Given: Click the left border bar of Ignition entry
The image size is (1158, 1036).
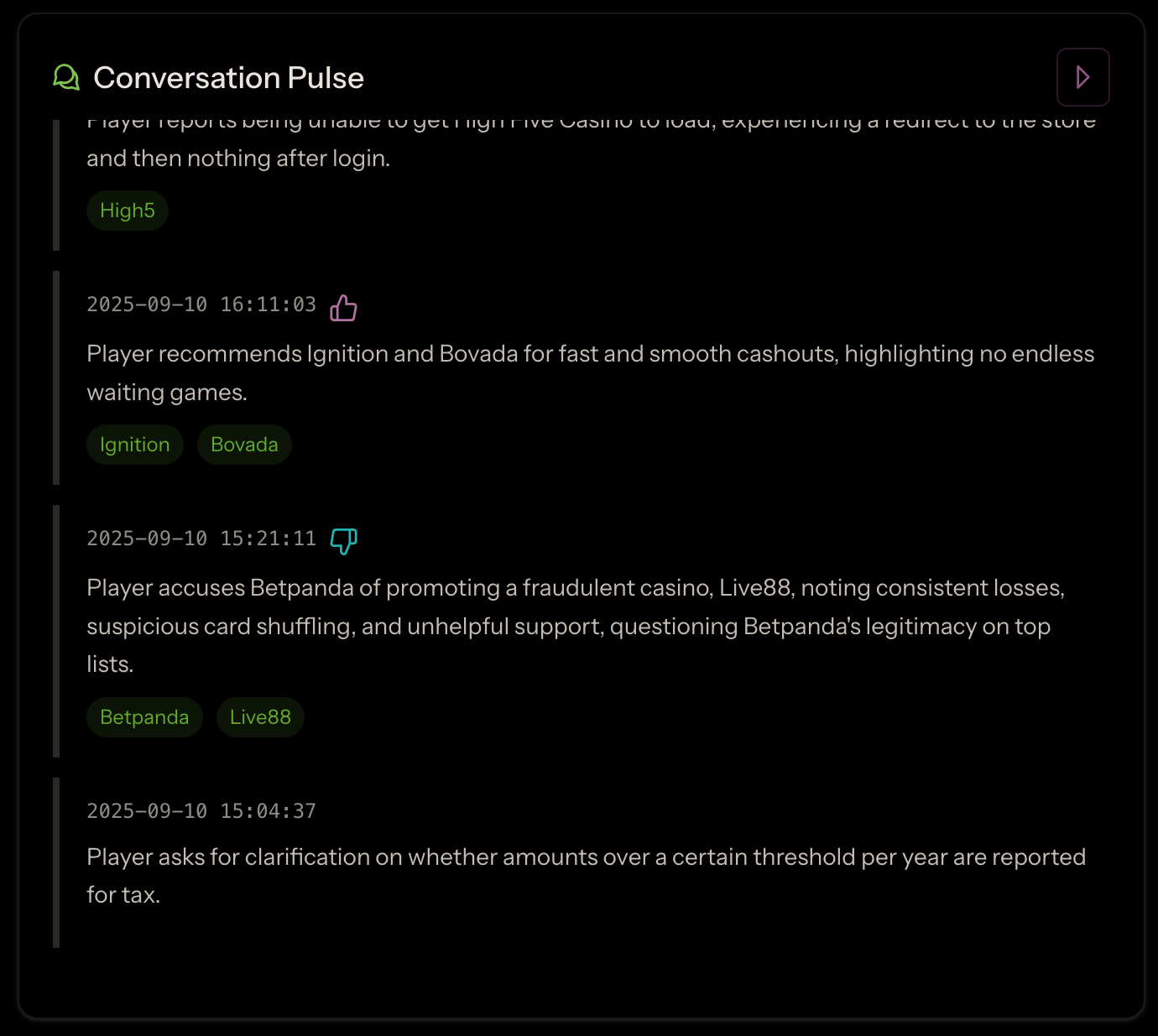Looking at the screenshot, I should (56, 377).
